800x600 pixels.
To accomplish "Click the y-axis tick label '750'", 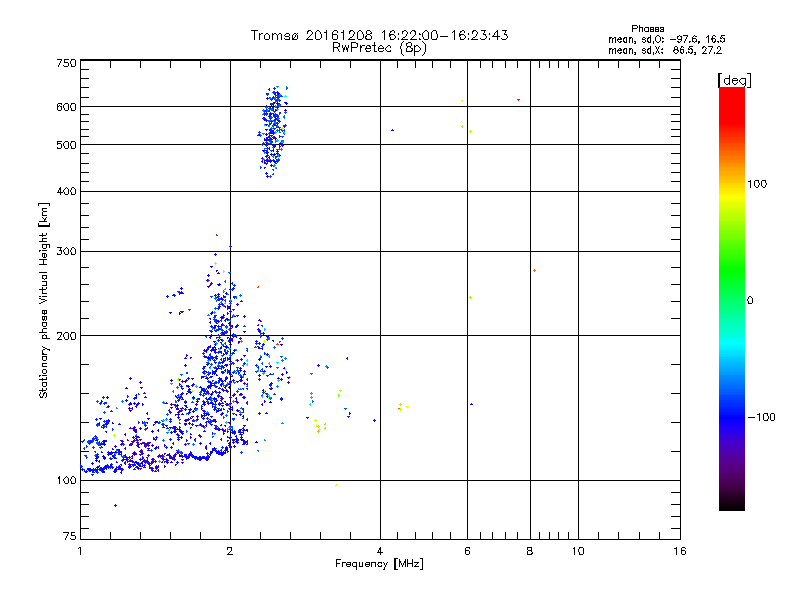I will tap(66, 63).
